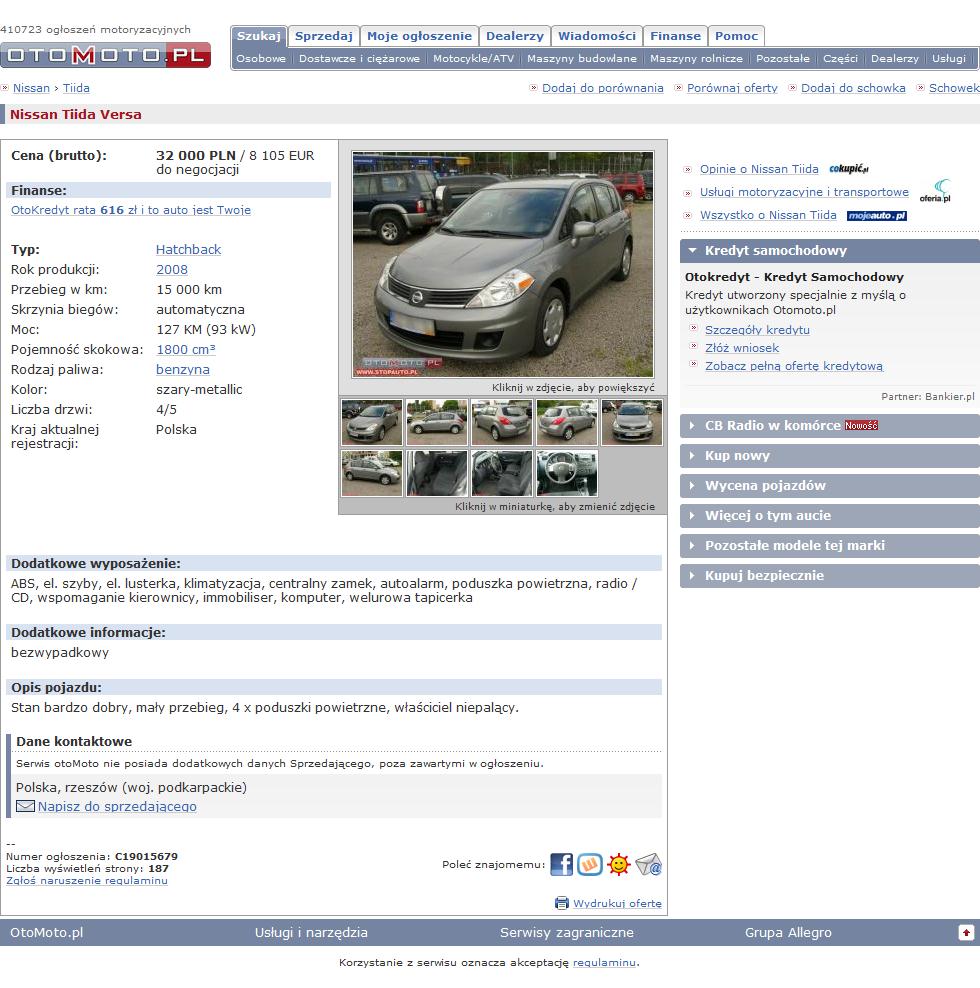Select the Części category
The width and height of the screenshot is (980, 988).
[x=840, y=59]
